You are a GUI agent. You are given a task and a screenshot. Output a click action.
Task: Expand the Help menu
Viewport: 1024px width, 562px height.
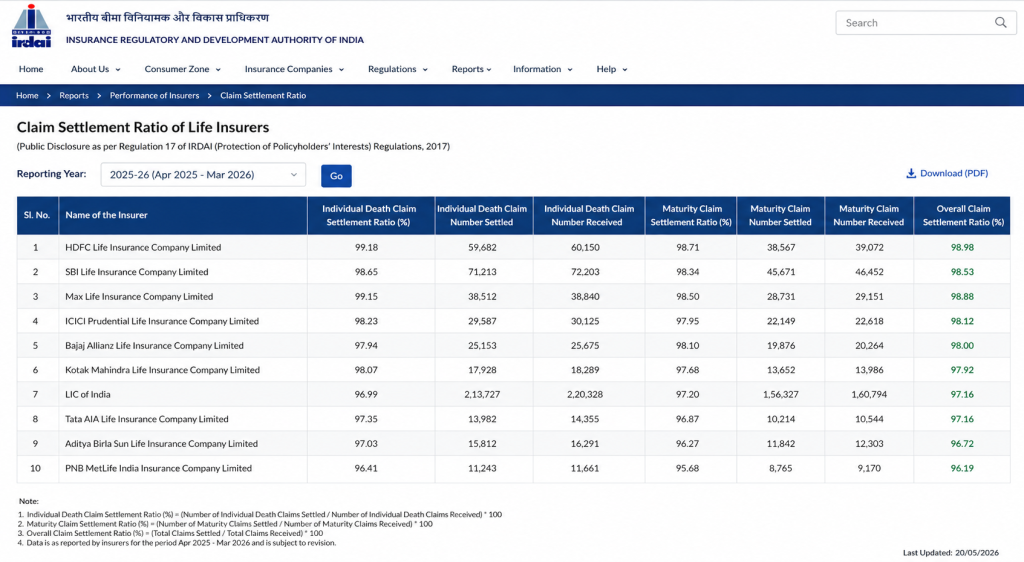[611, 69]
